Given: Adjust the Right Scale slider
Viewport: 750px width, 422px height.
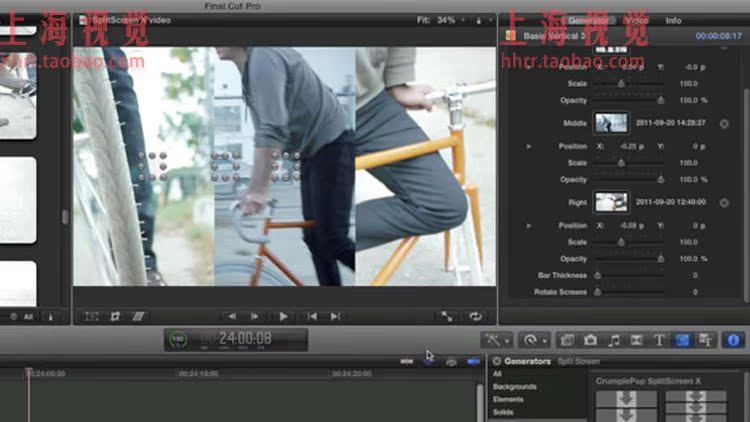Looking at the screenshot, I should [628, 243].
